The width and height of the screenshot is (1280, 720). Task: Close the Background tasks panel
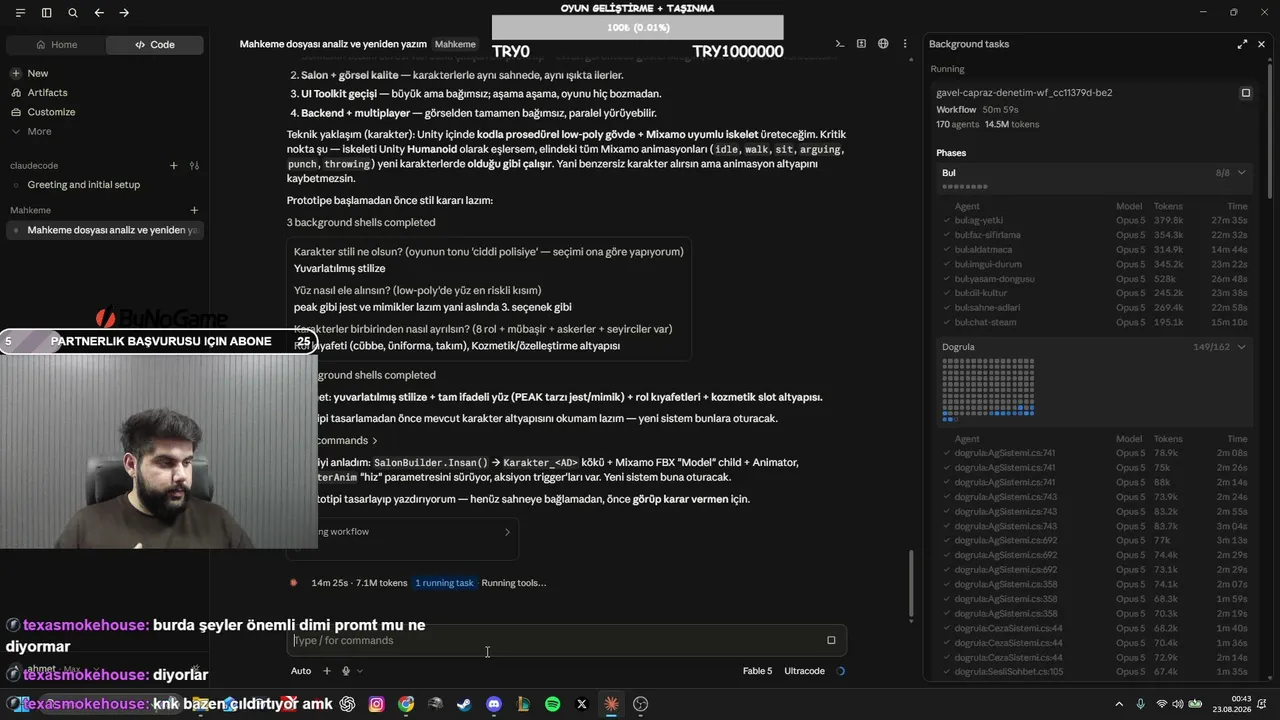coord(1261,44)
